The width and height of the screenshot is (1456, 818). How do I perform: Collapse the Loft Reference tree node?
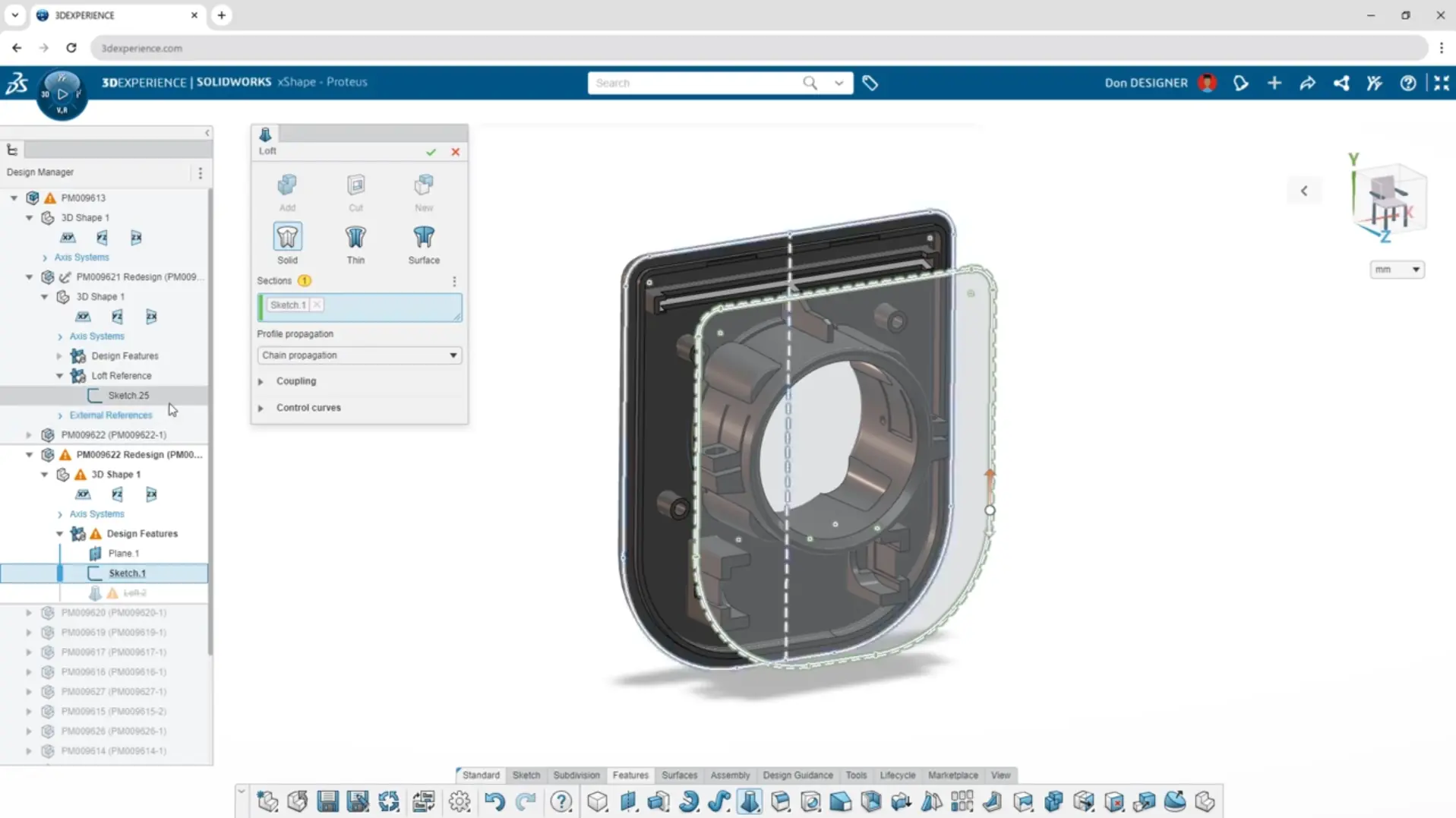click(x=60, y=375)
